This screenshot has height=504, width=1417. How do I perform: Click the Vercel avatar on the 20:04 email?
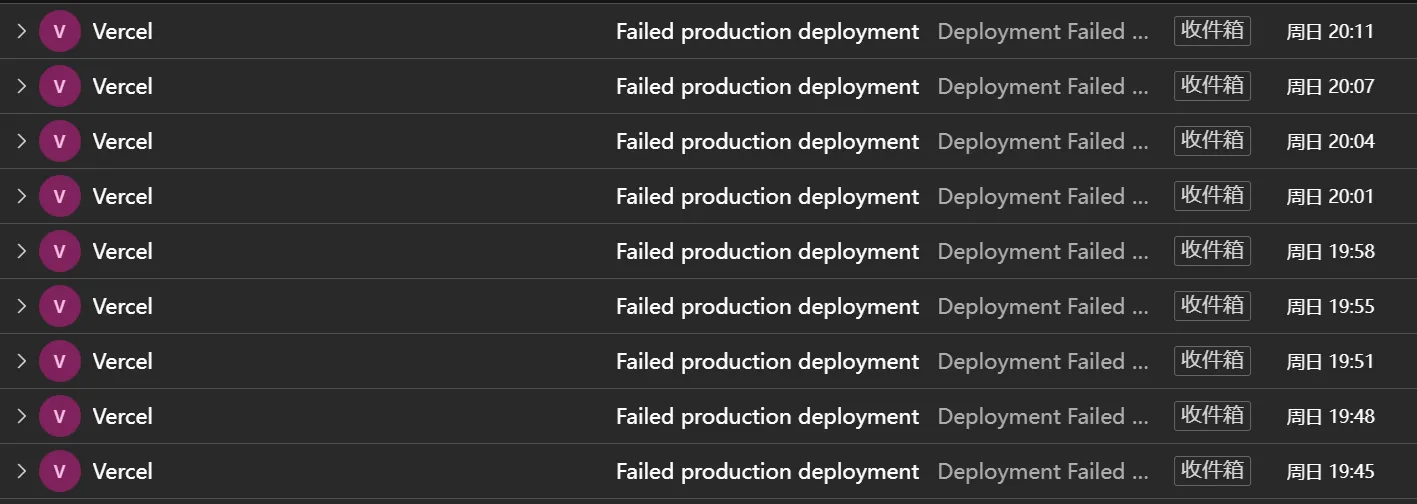tap(59, 141)
